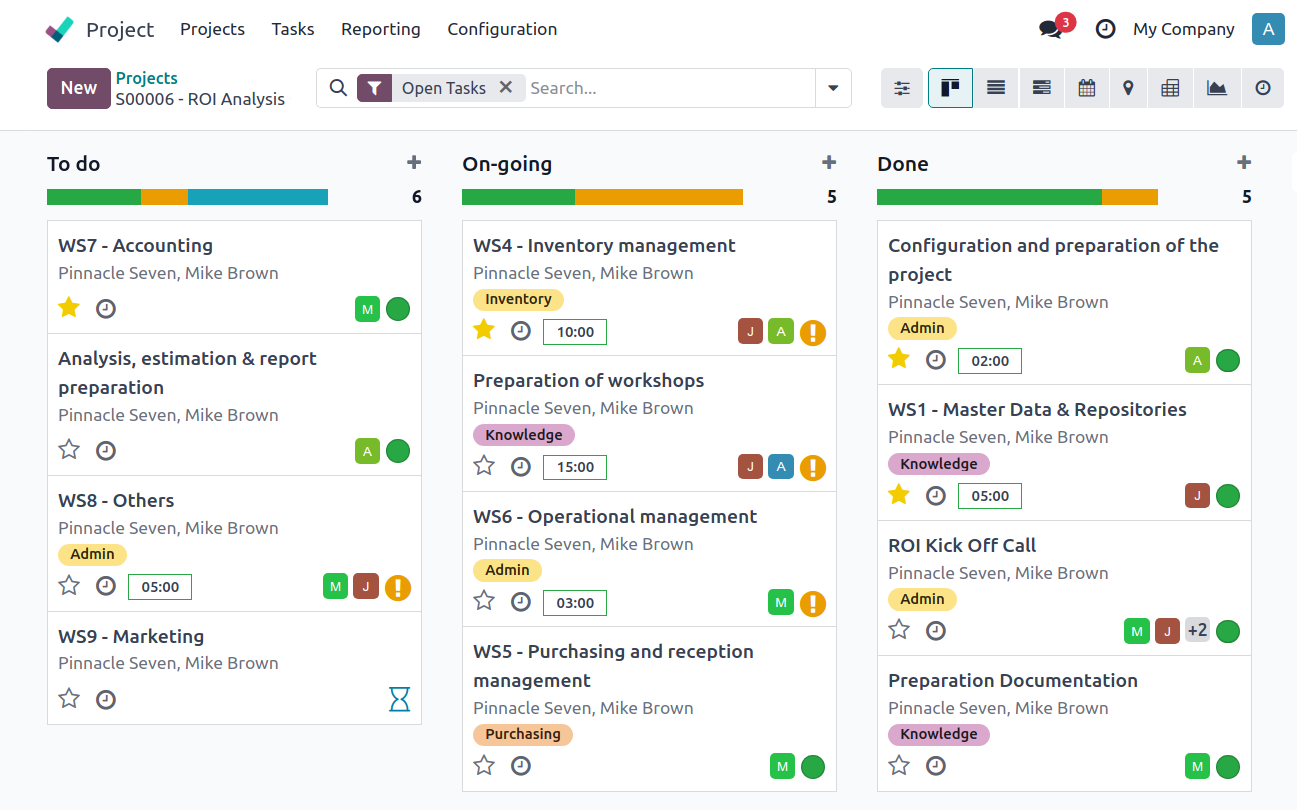The image size is (1297, 810).
Task: Toggle the green state on ROI Kick Off Call
Action: point(1228,631)
